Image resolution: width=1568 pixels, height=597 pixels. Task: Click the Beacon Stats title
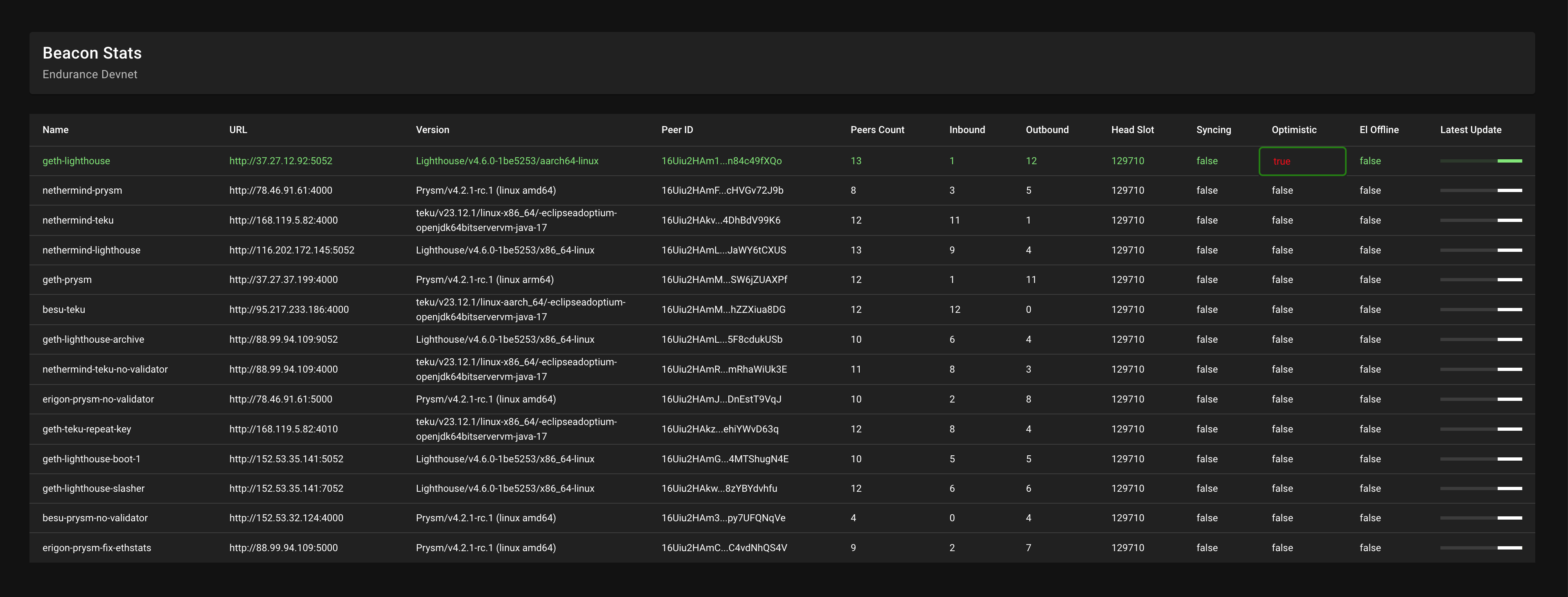(92, 53)
